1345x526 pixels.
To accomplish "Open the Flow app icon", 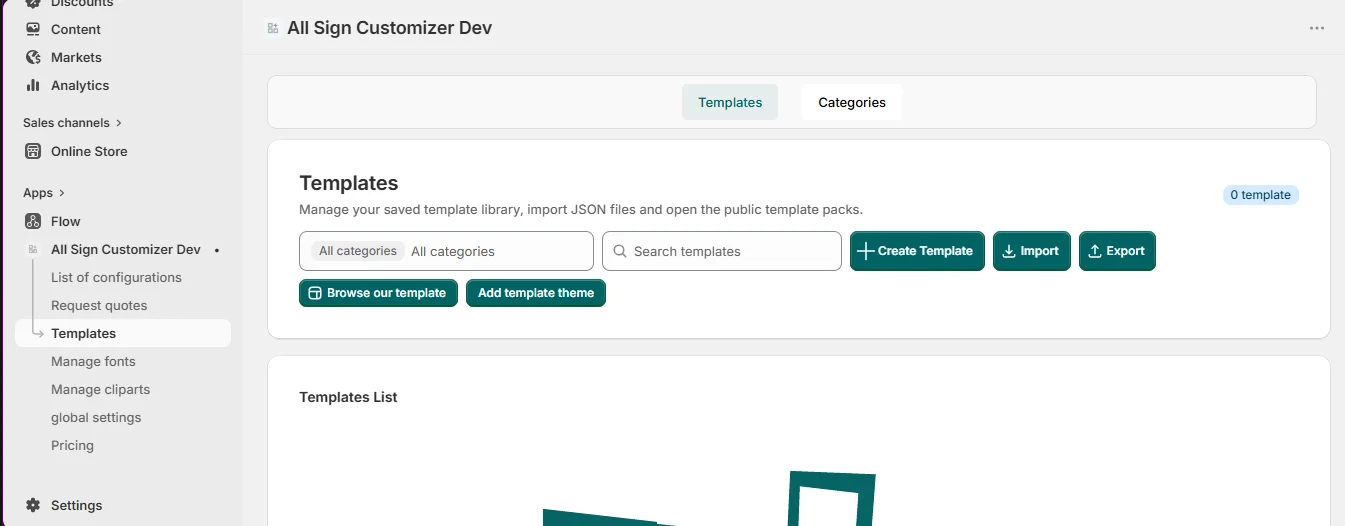I will tap(33, 221).
